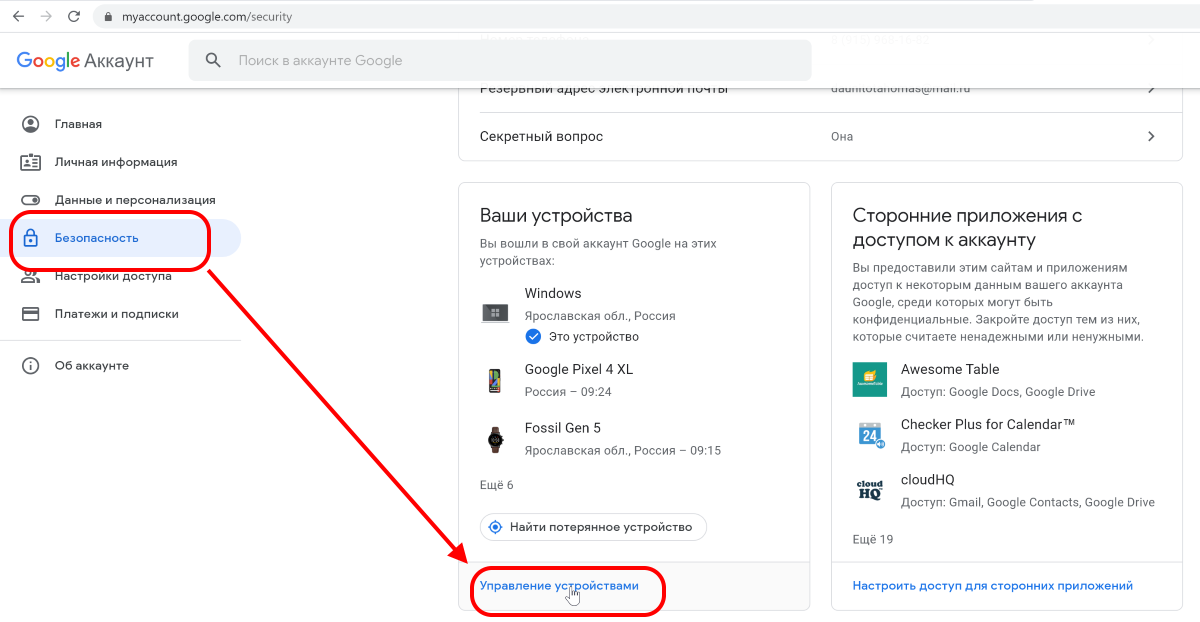Click the Google Pixel 4 XL phone icon
1200x622 pixels.
pos(495,381)
